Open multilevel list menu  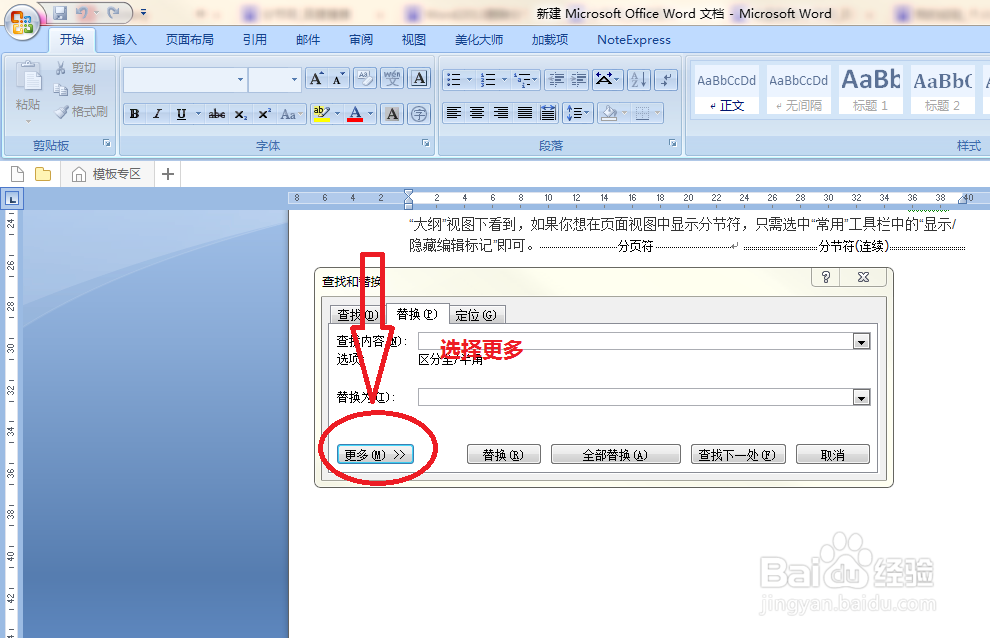click(525, 80)
